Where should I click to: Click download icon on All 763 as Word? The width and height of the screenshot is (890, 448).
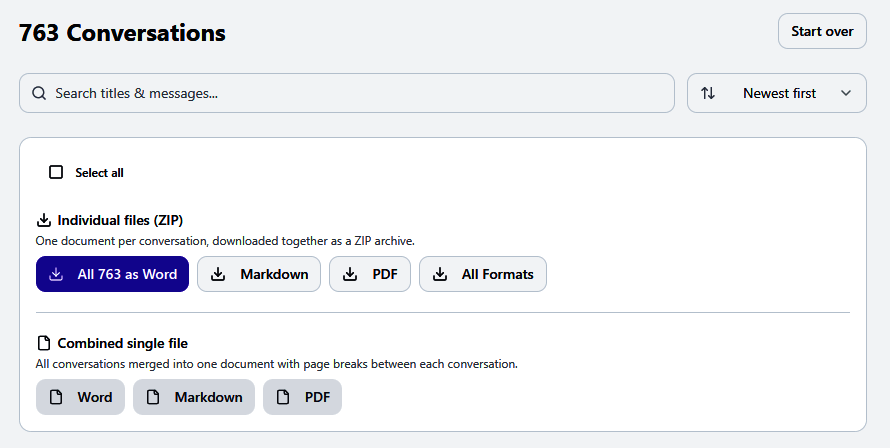(56, 274)
